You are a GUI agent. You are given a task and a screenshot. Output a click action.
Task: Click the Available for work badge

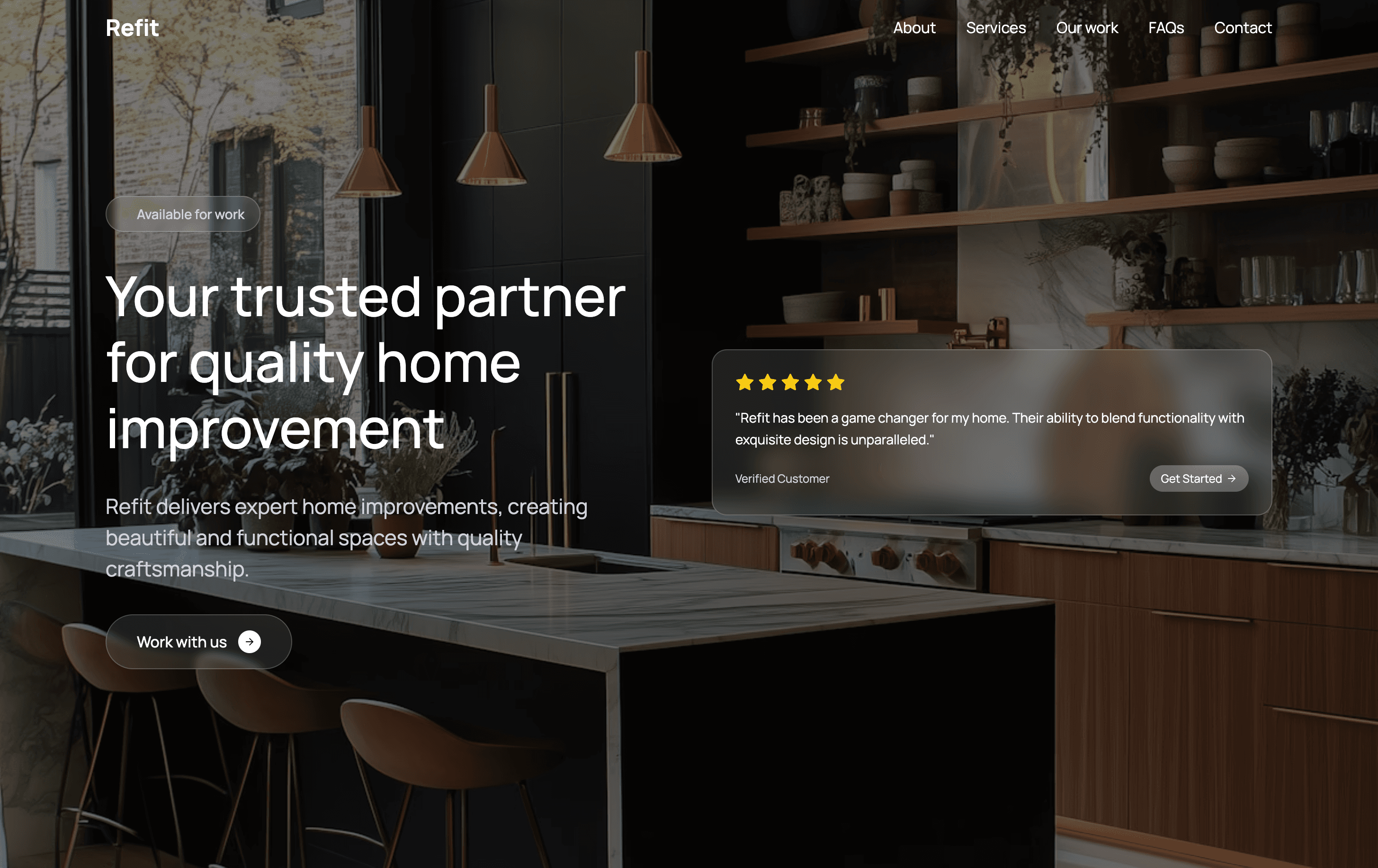pos(183,214)
